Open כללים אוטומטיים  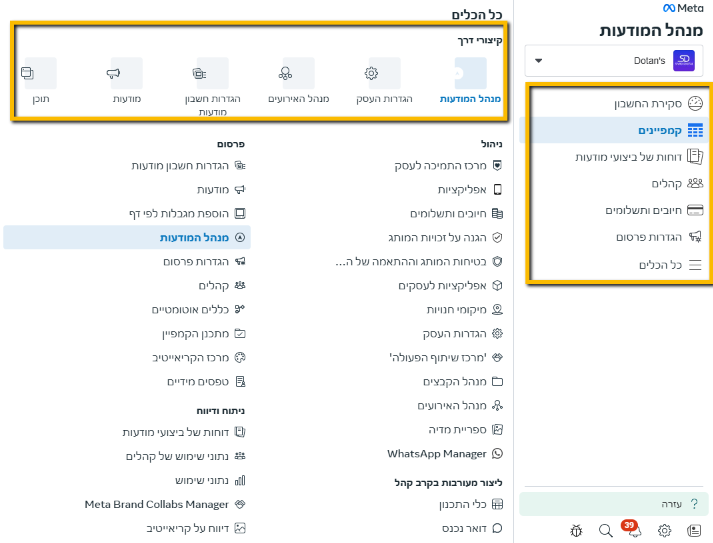pos(198,310)
